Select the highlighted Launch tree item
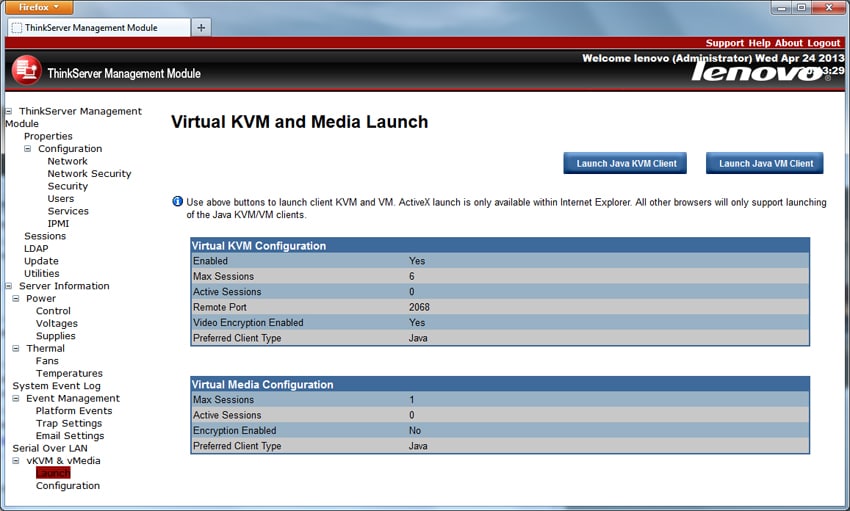Viewport: 850px width, 511px height. [53, 473]
